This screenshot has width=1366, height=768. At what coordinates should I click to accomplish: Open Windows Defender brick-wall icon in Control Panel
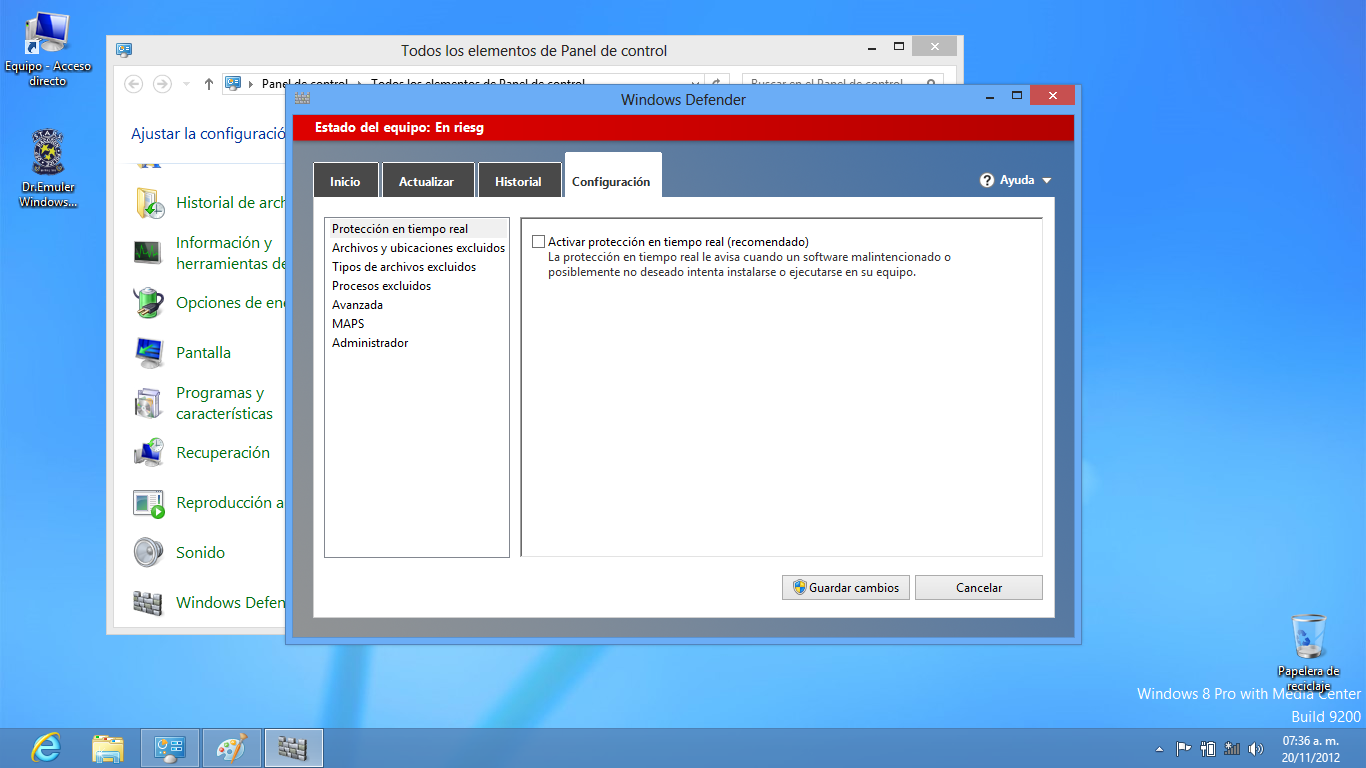pyautogui.click(x=149, y=602)
